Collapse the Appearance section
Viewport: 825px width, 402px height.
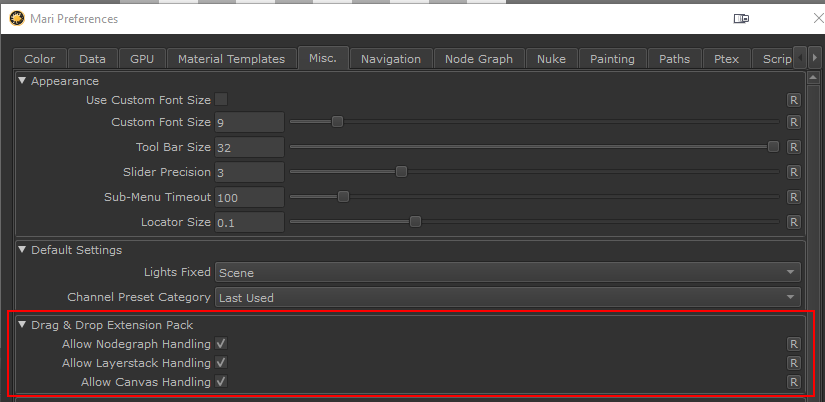tap(23, 81)
